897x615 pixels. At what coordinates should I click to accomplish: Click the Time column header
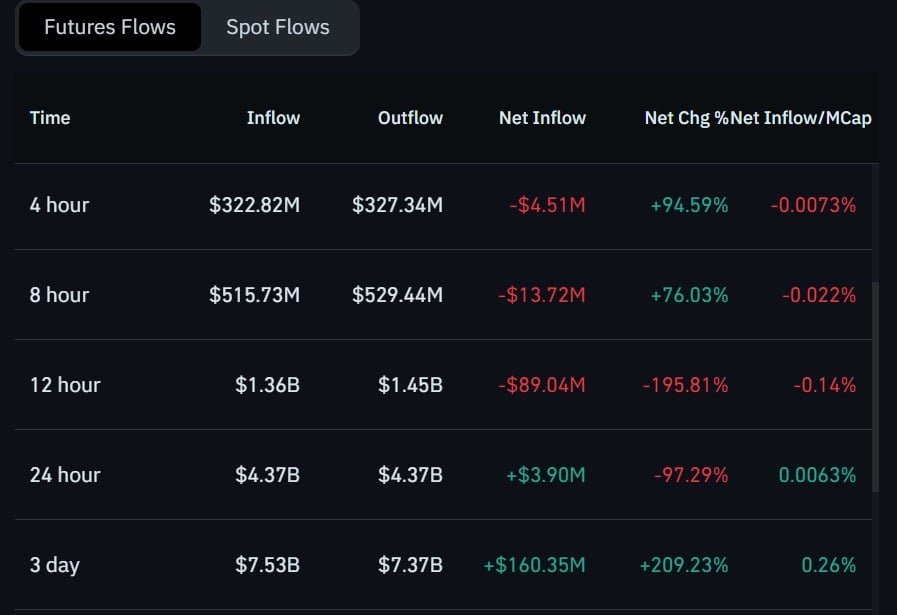tap(50, 118)
